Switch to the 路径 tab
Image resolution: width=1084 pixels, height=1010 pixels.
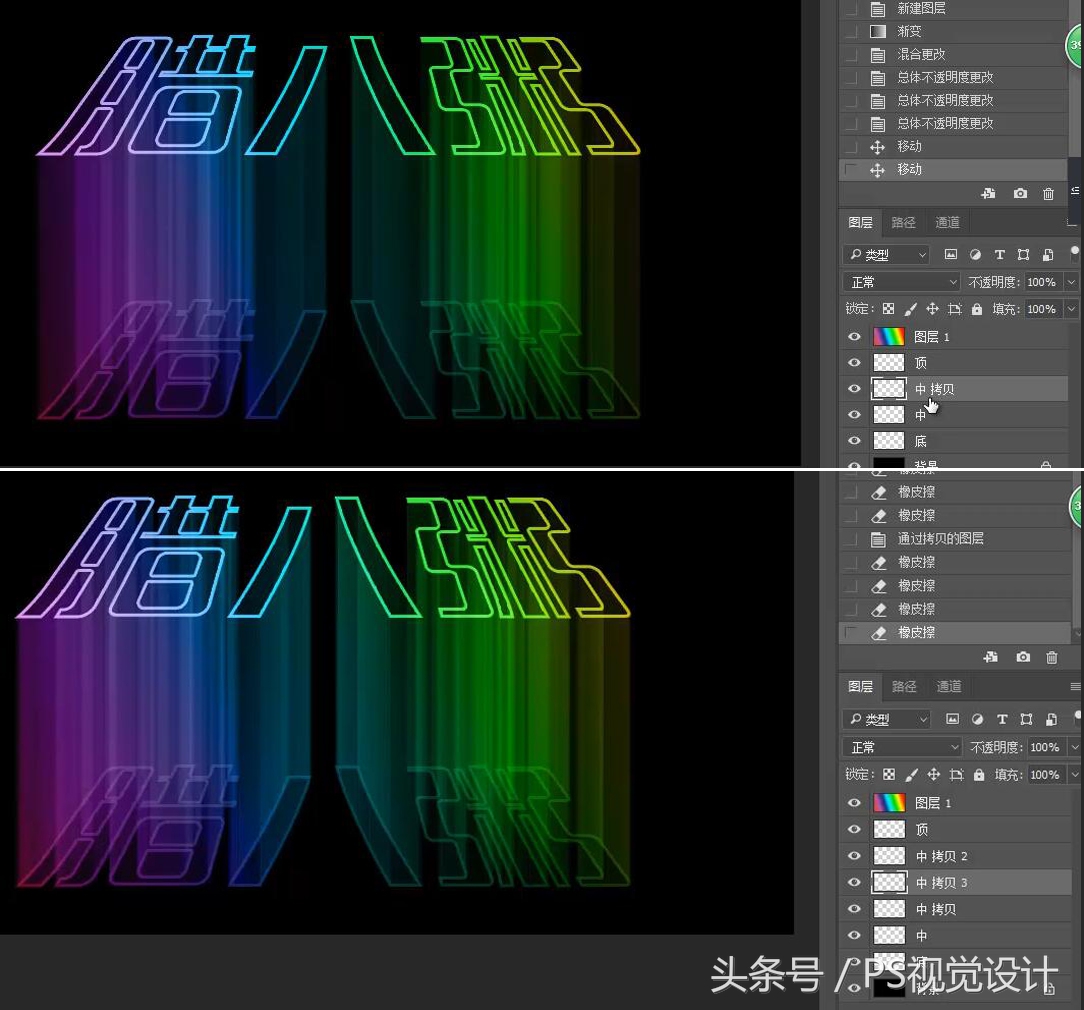pyautogui.click(x=903, y=222)
